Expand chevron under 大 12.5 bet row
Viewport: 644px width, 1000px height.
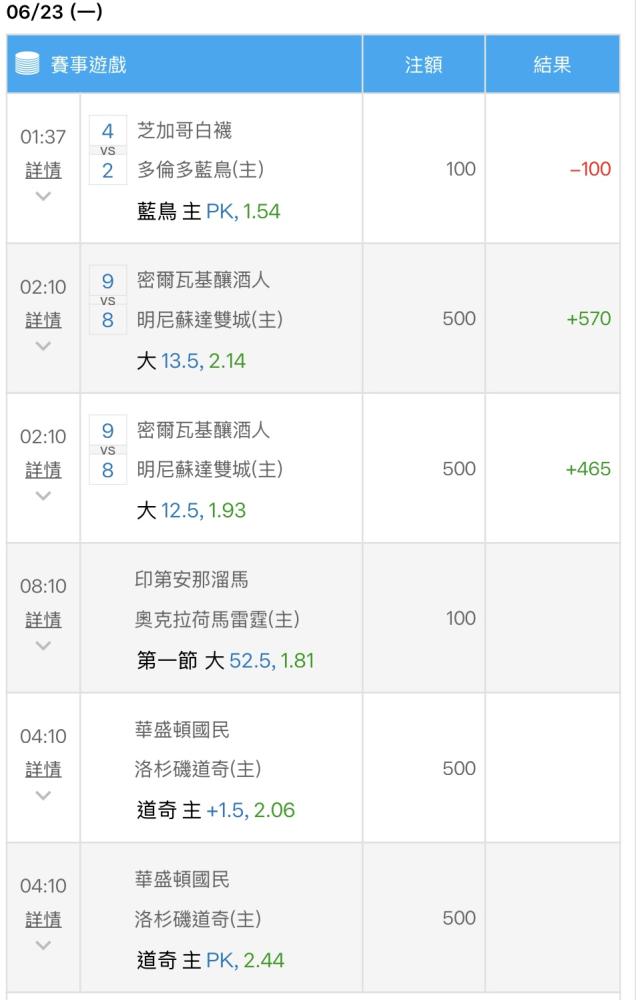click(43, 496)
